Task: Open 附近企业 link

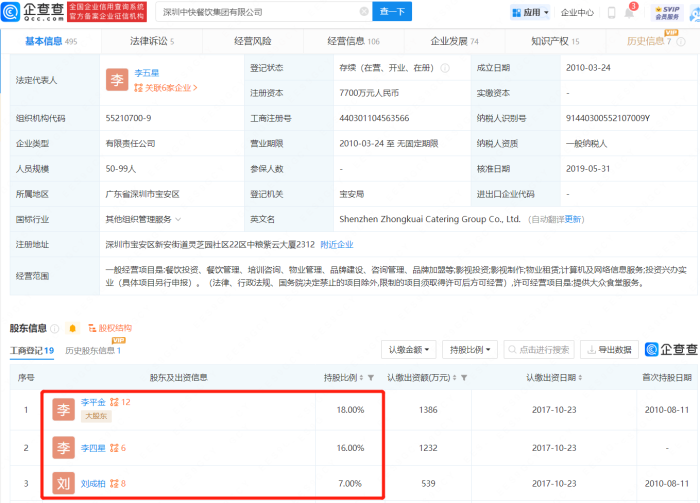Action: pos(337,245)
